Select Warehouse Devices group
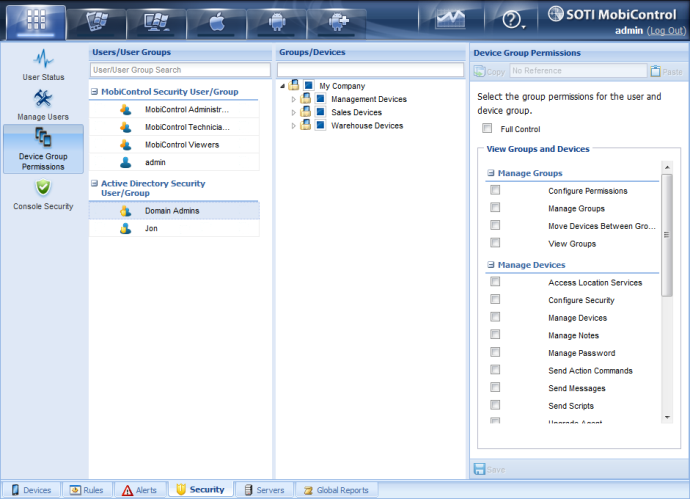The width and height of the screenshot is (690, 499). [x=367, y=126]
